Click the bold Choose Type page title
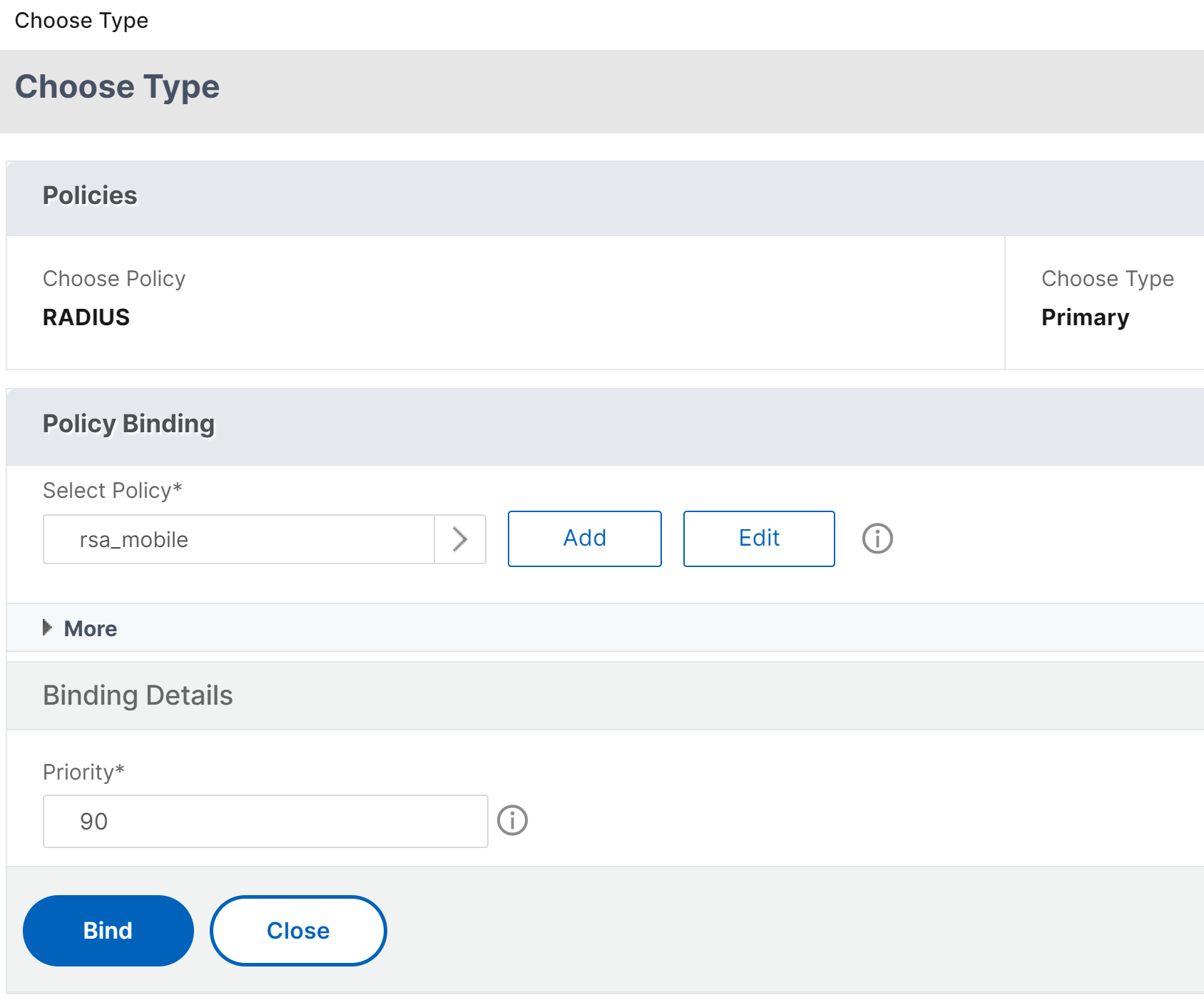 pos(117,87)
